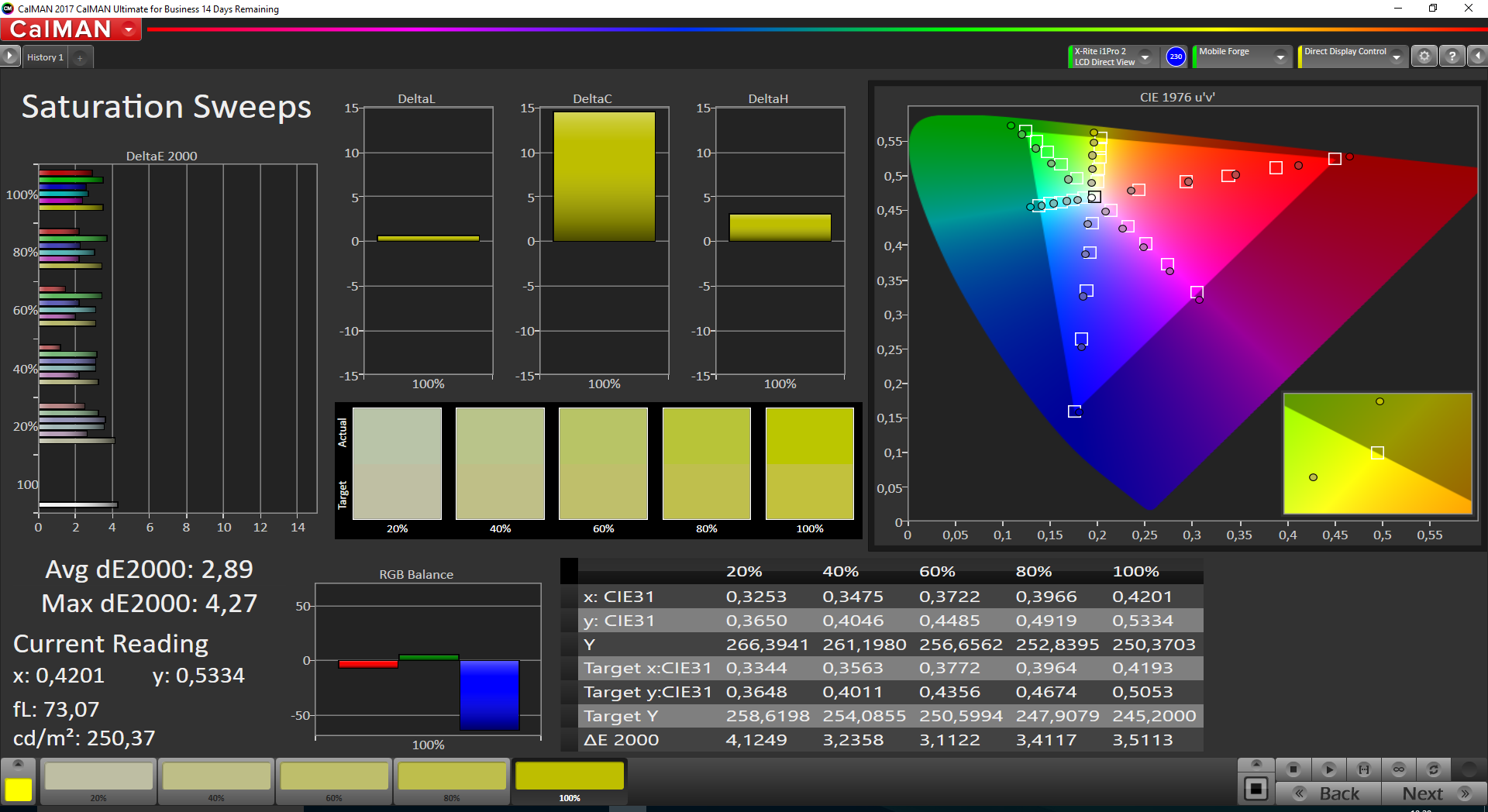The height and width of the screenshot is (812, 1488).
Task: Click the 80% Actual/Target comparison swatch
Action: [706, 463]
